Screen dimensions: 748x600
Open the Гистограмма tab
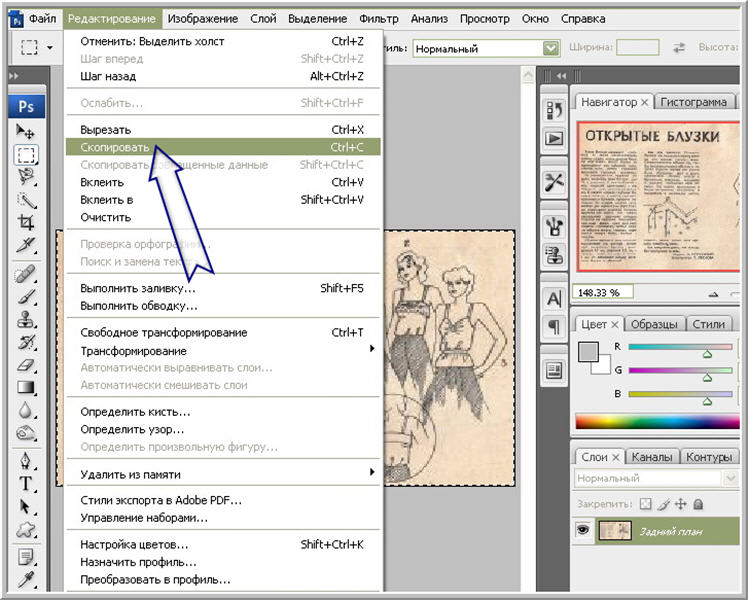[693, 102]
